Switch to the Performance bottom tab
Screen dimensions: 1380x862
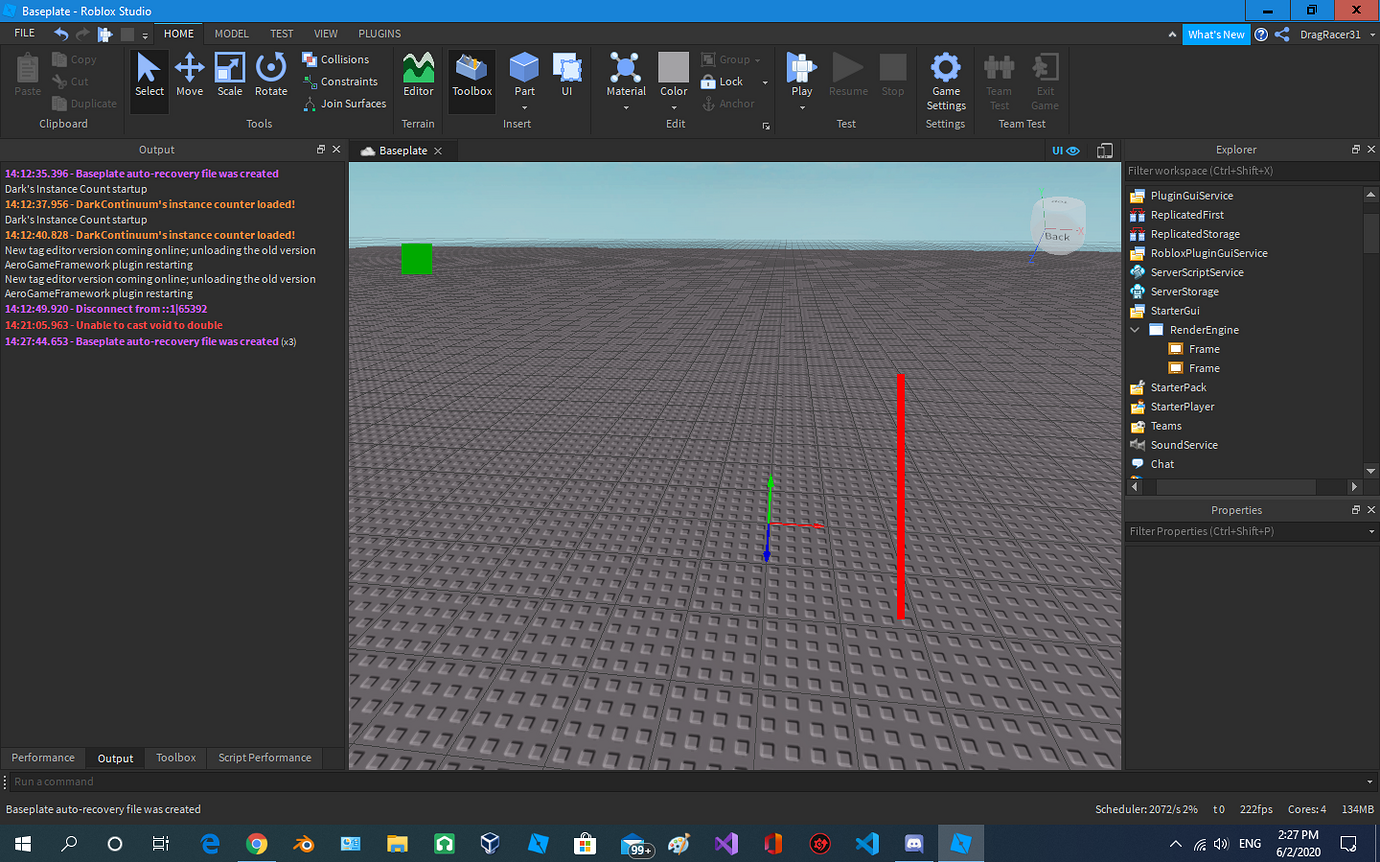pyautogui.click(x=43, y=758)
